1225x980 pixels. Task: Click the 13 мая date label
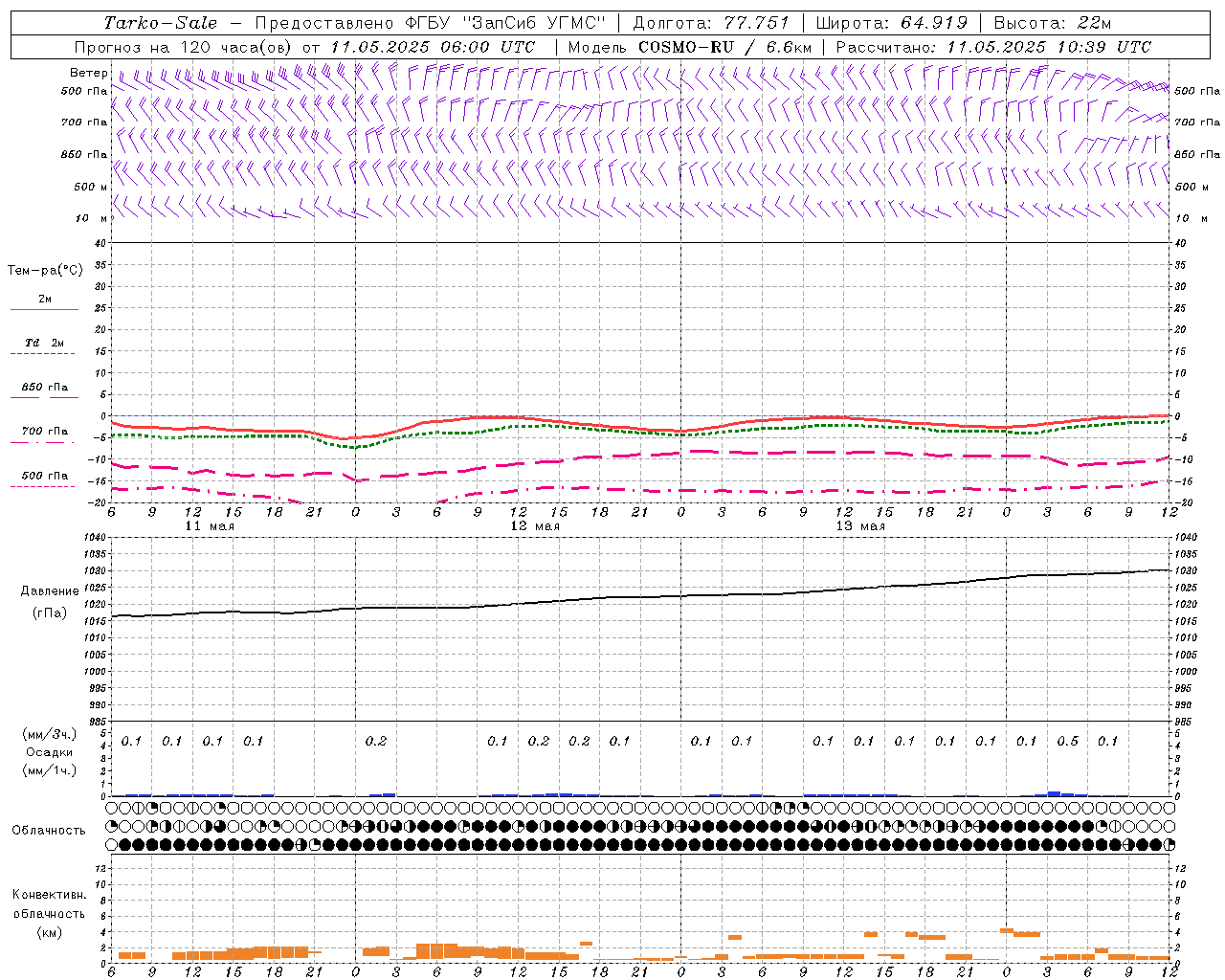(860, 526)
